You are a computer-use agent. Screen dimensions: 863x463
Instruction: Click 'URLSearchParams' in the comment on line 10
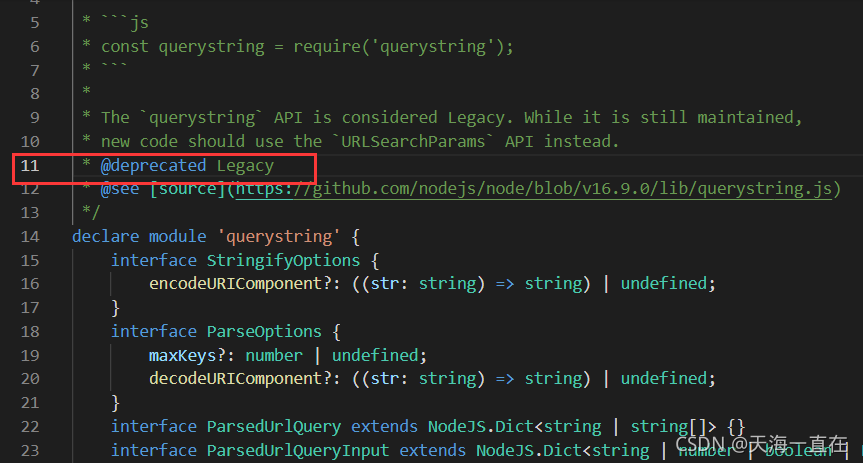click(x=413, y=141)
